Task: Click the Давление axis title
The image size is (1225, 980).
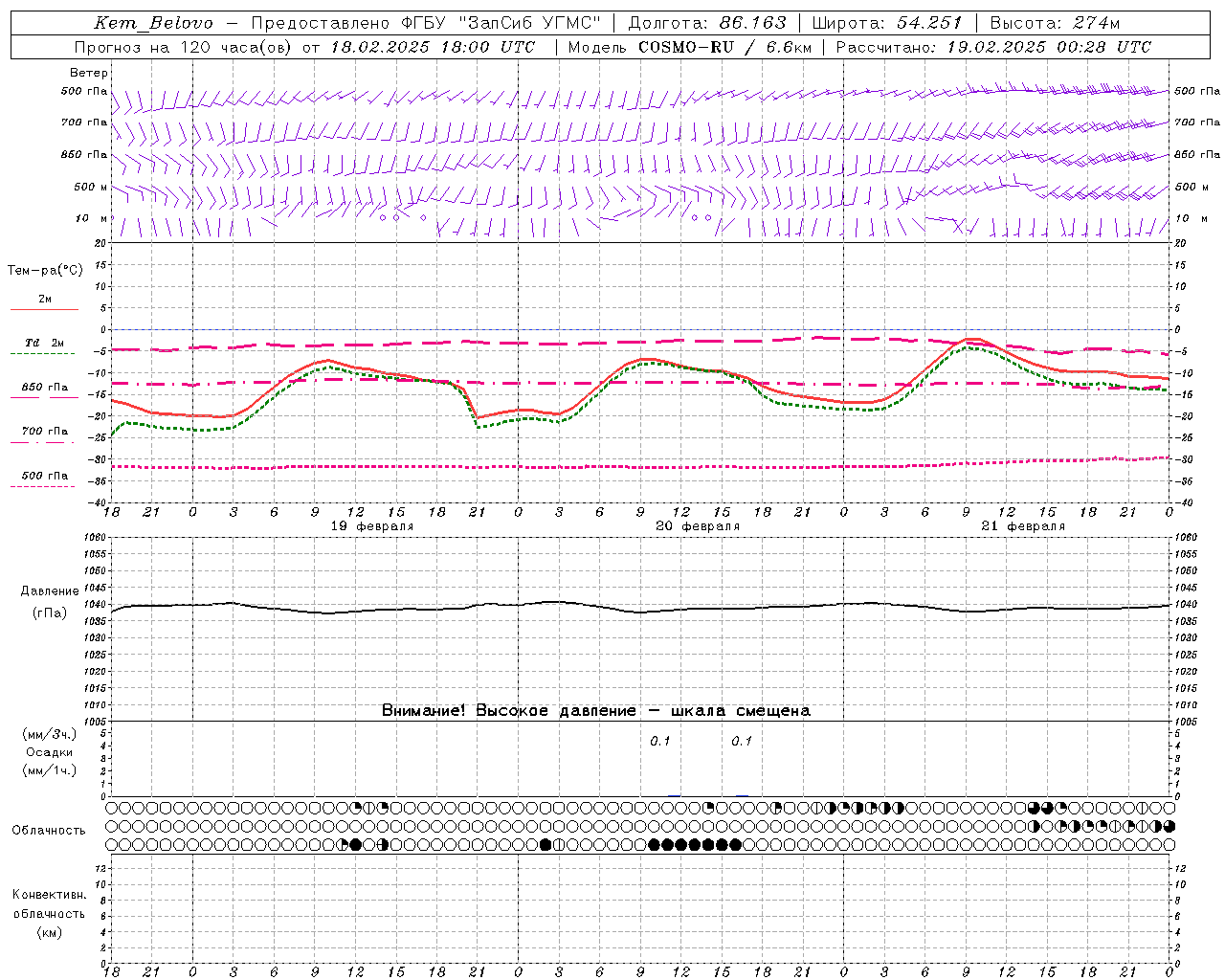Action: [x=50, y=591]
